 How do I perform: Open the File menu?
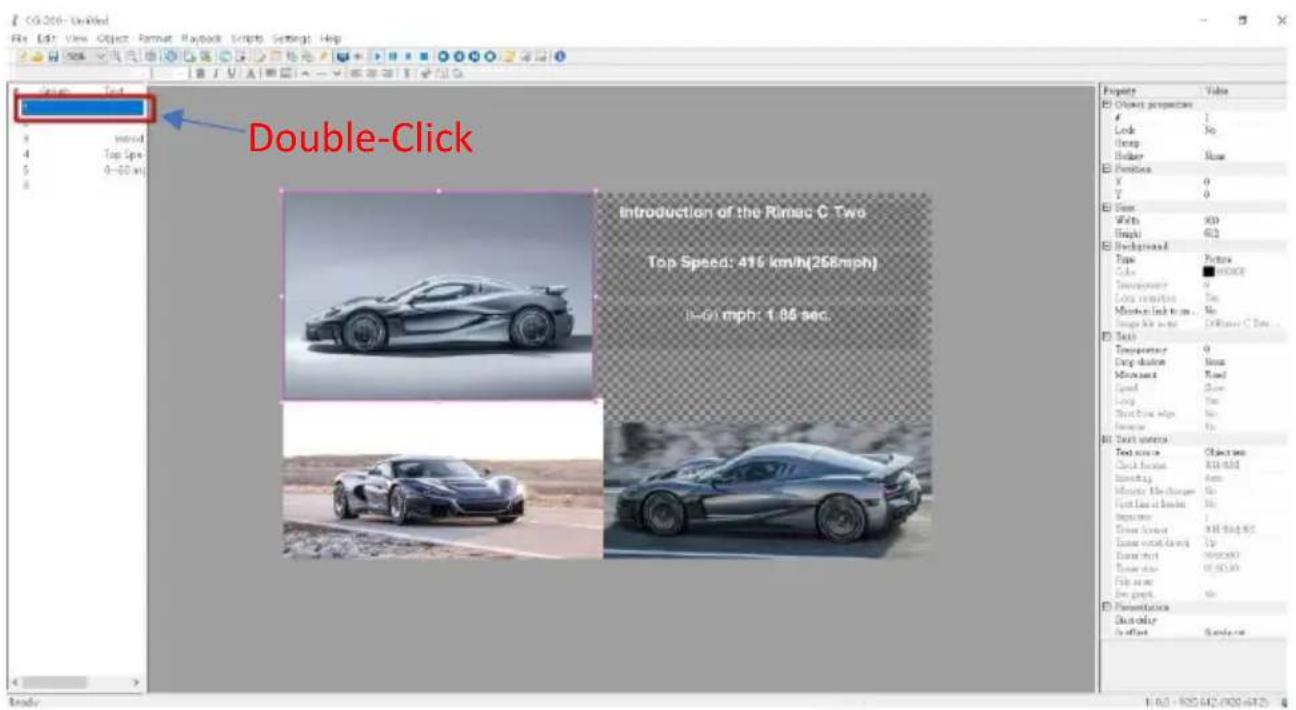pos(18,38)
